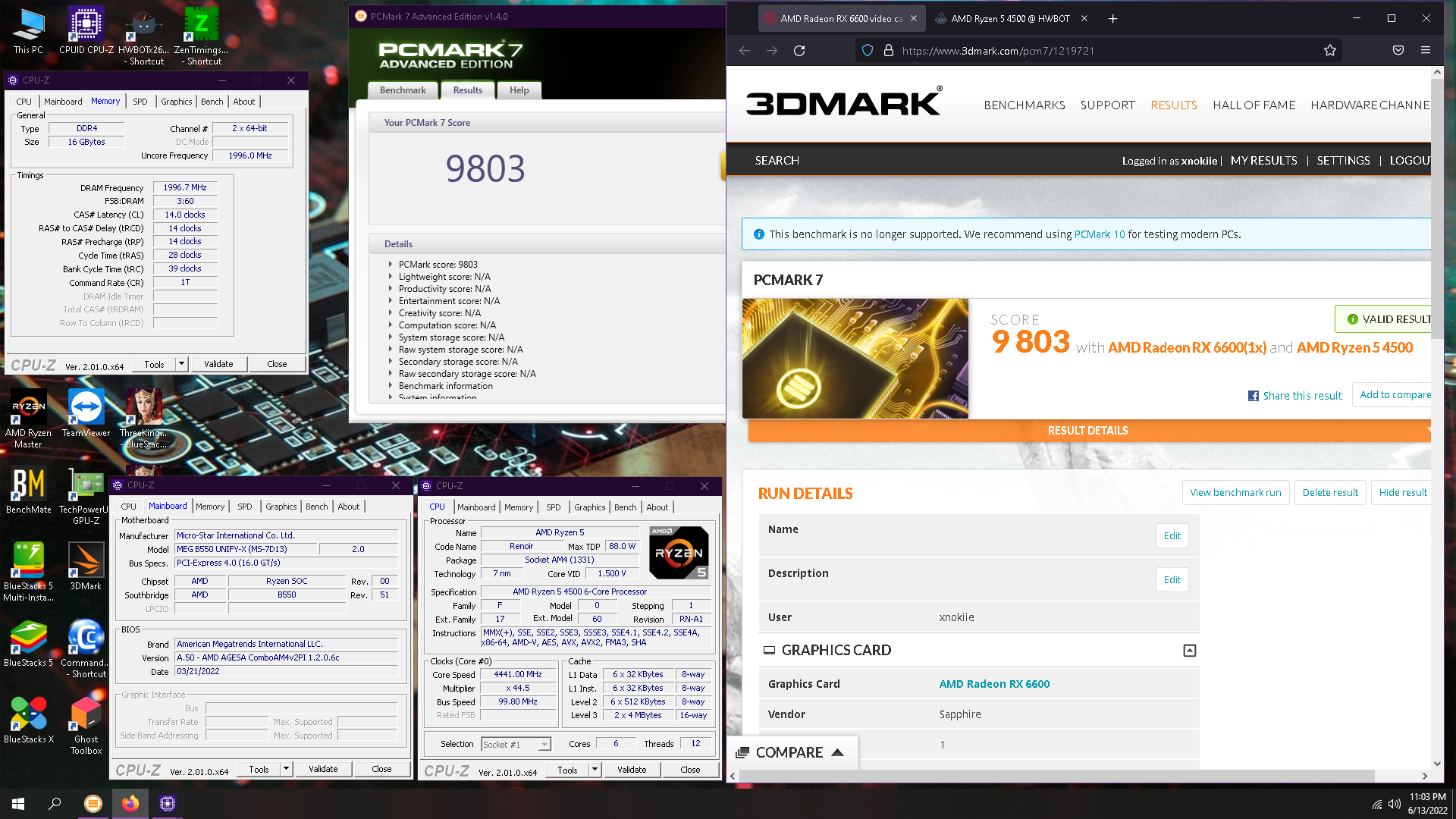
Task: Launch BlueStacks X desktop icon
Action: pyautogui.click(x=28, y=720)
